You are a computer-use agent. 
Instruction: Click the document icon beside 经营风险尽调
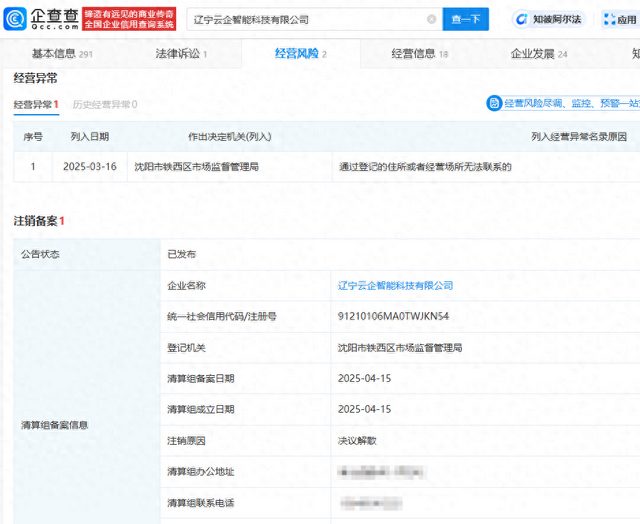point(494,103)
